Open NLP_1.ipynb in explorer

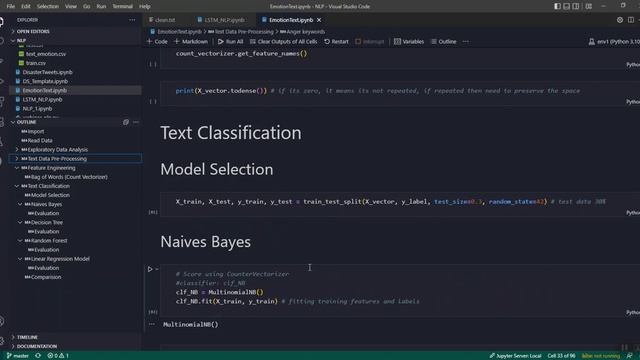(x=37, y=109)
